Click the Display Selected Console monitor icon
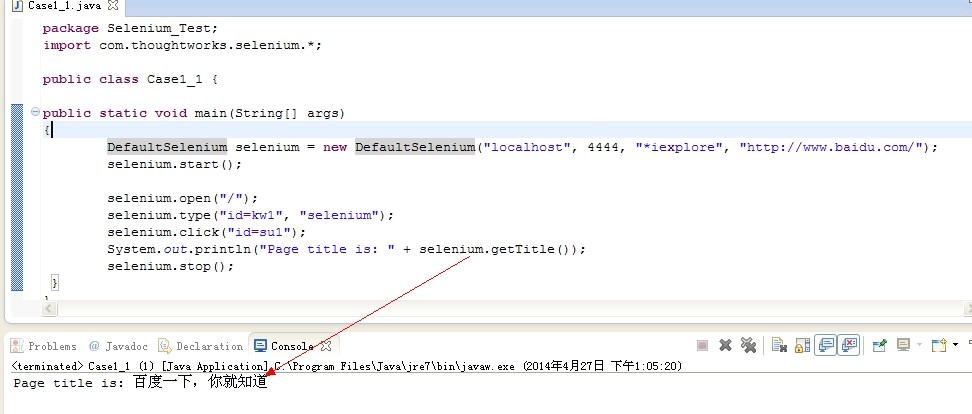This screenshot has height=414, width=972. coord(903,345)
